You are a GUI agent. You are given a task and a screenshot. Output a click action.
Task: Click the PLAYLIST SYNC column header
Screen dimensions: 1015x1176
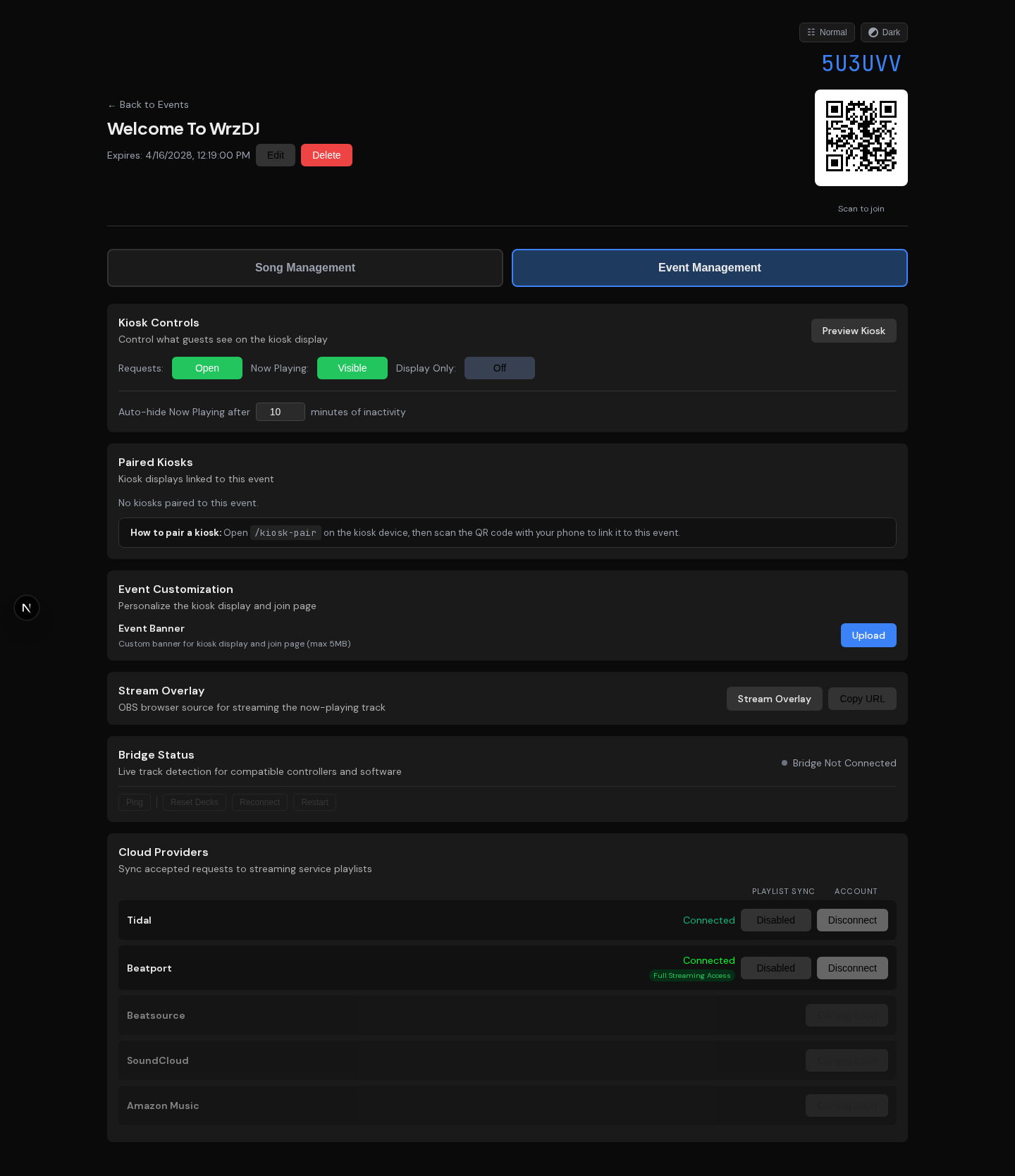[x=783, y=891]
